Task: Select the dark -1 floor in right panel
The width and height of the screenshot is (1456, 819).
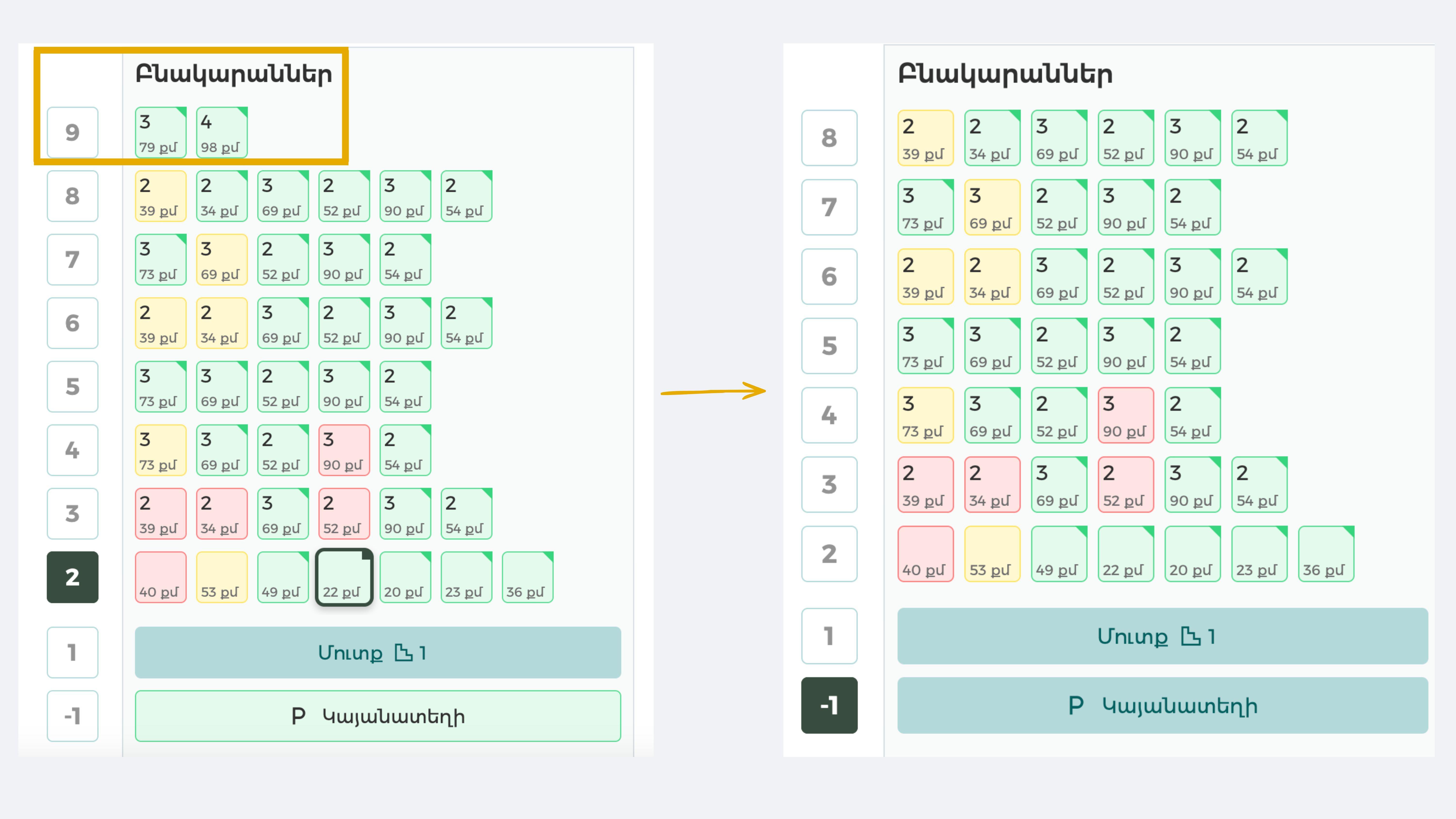Action: [x=829, y=705]
